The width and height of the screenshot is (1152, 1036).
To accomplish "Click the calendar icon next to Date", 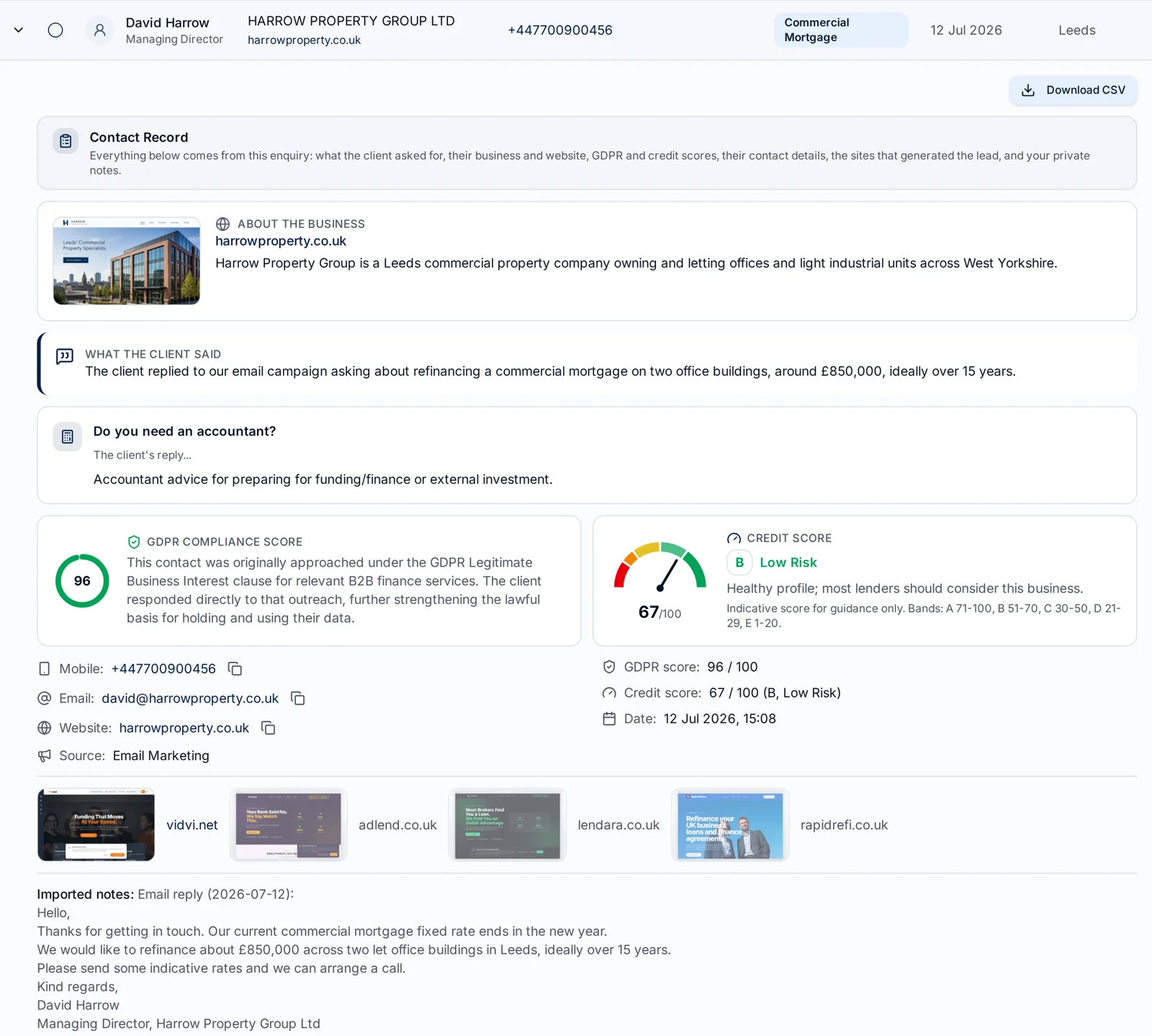I will pos(609,719).
